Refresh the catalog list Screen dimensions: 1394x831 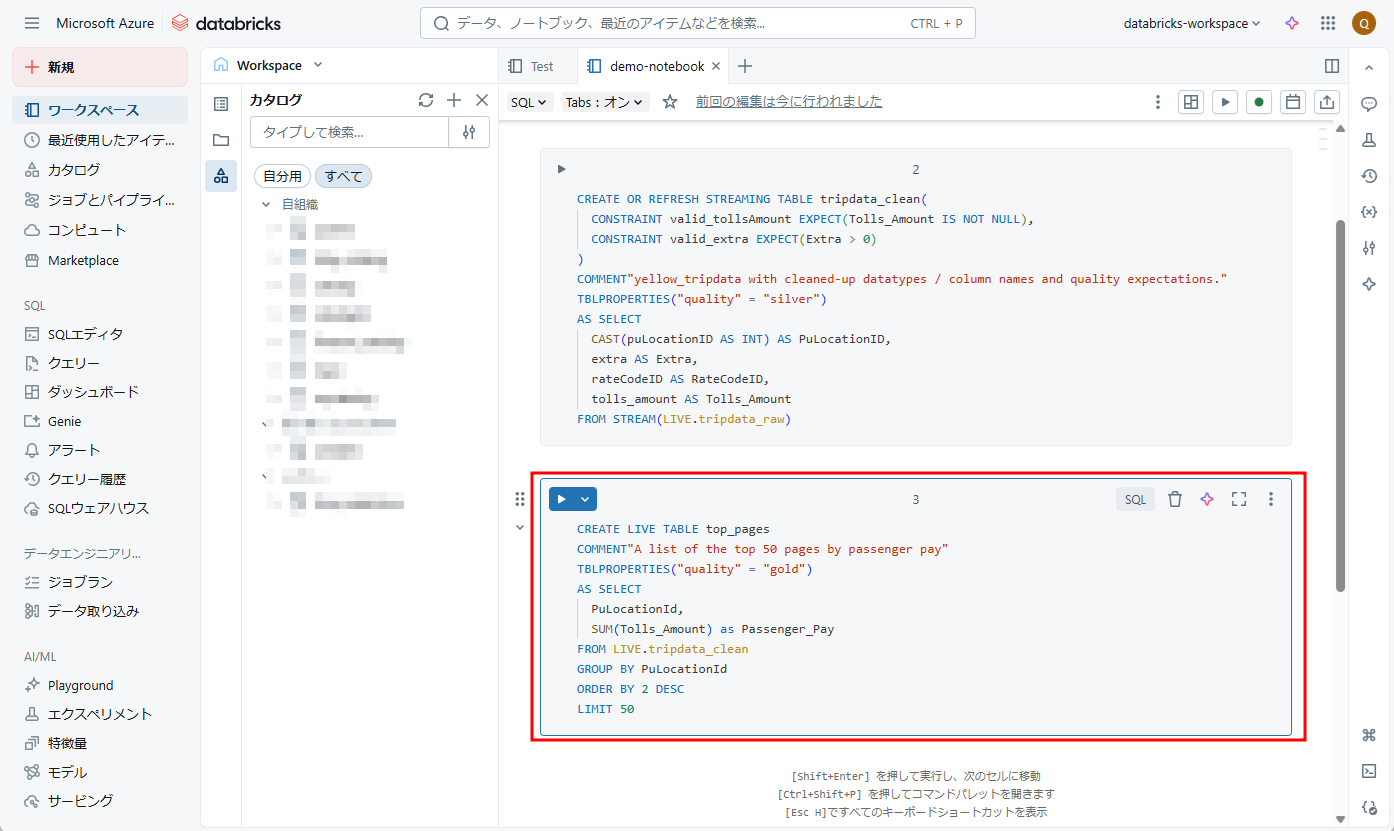(426, 100)
